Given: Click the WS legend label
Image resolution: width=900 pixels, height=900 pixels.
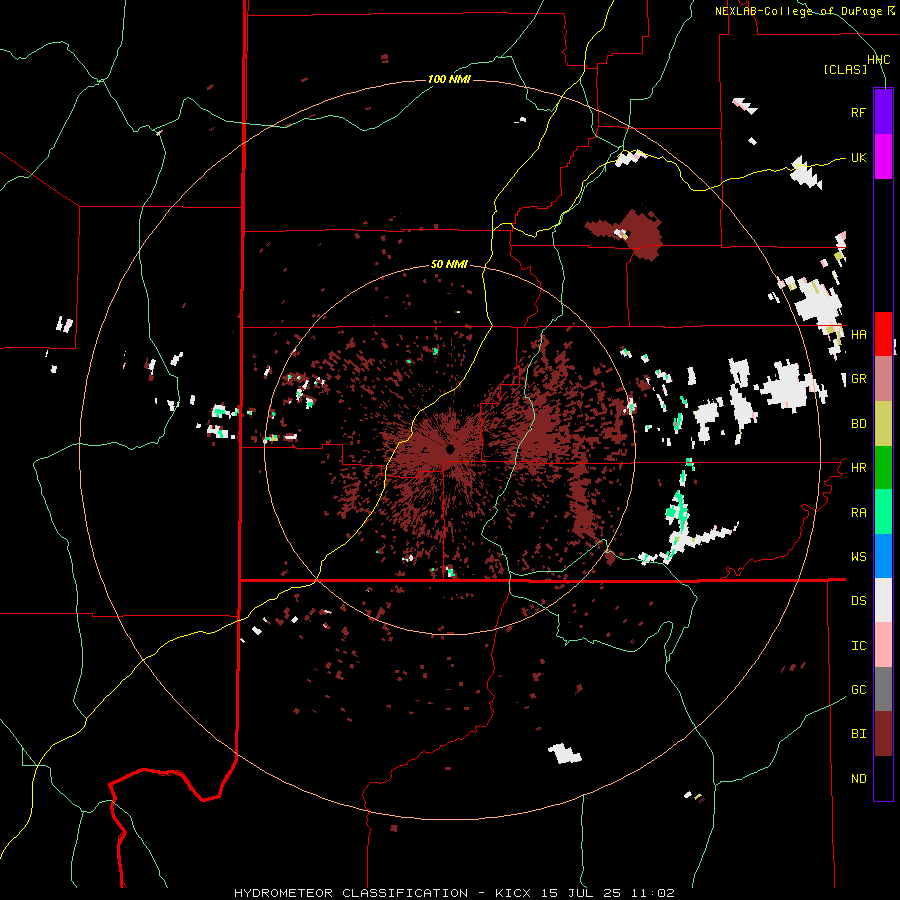Looking at the screenshot, I should pos(858,557).
